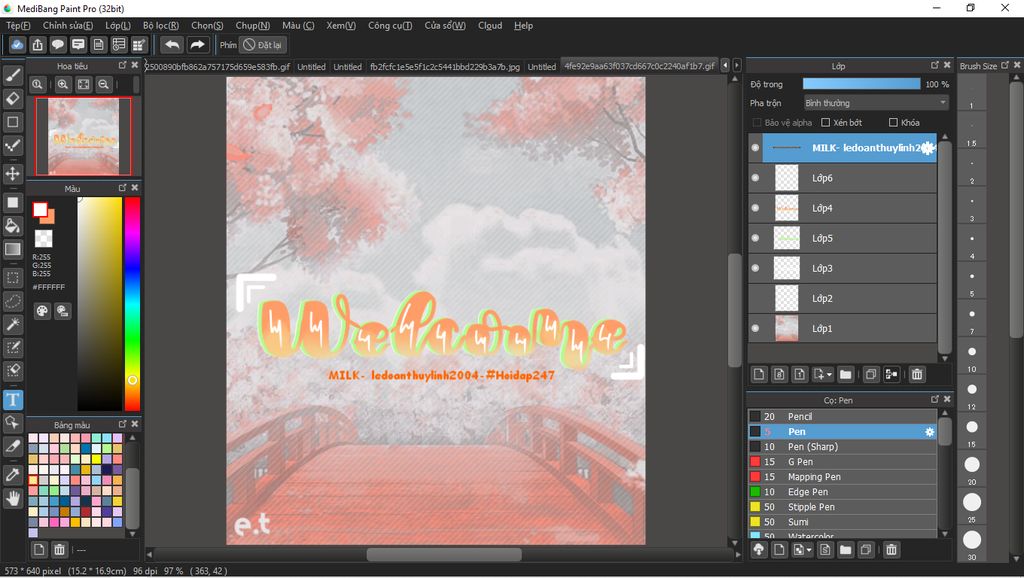This screenshot has height=578, width=1024.
Task: Click the Đặt lại reset button
Action: 263,44
